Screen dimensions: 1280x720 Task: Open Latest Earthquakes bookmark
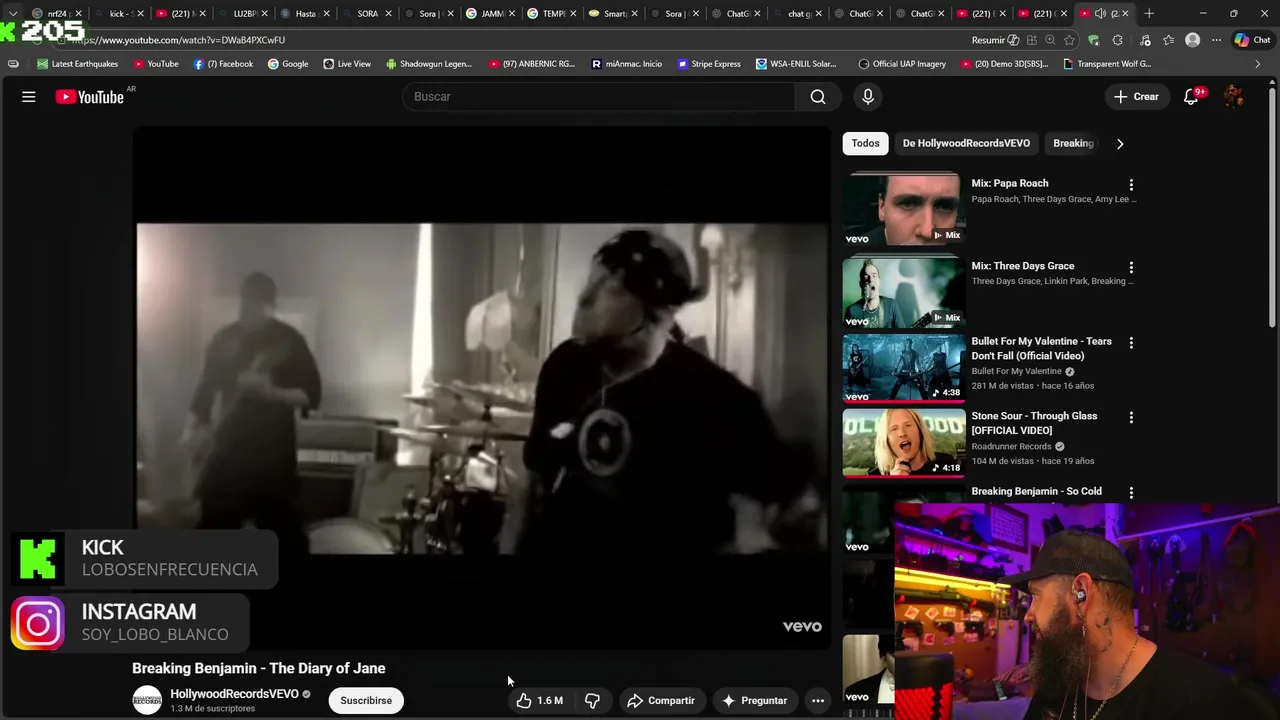click(x=77, y=64)
